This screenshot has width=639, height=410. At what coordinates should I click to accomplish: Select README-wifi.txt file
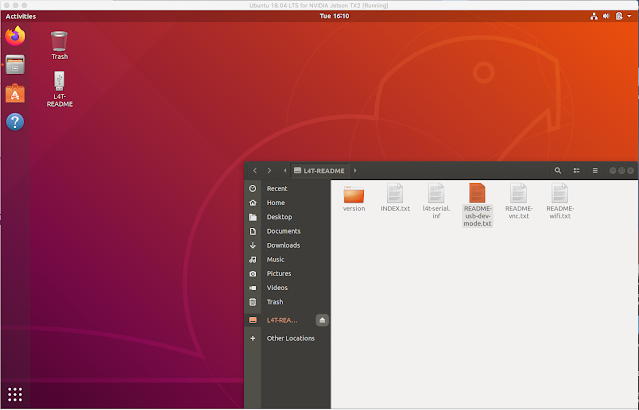point(560,201)
